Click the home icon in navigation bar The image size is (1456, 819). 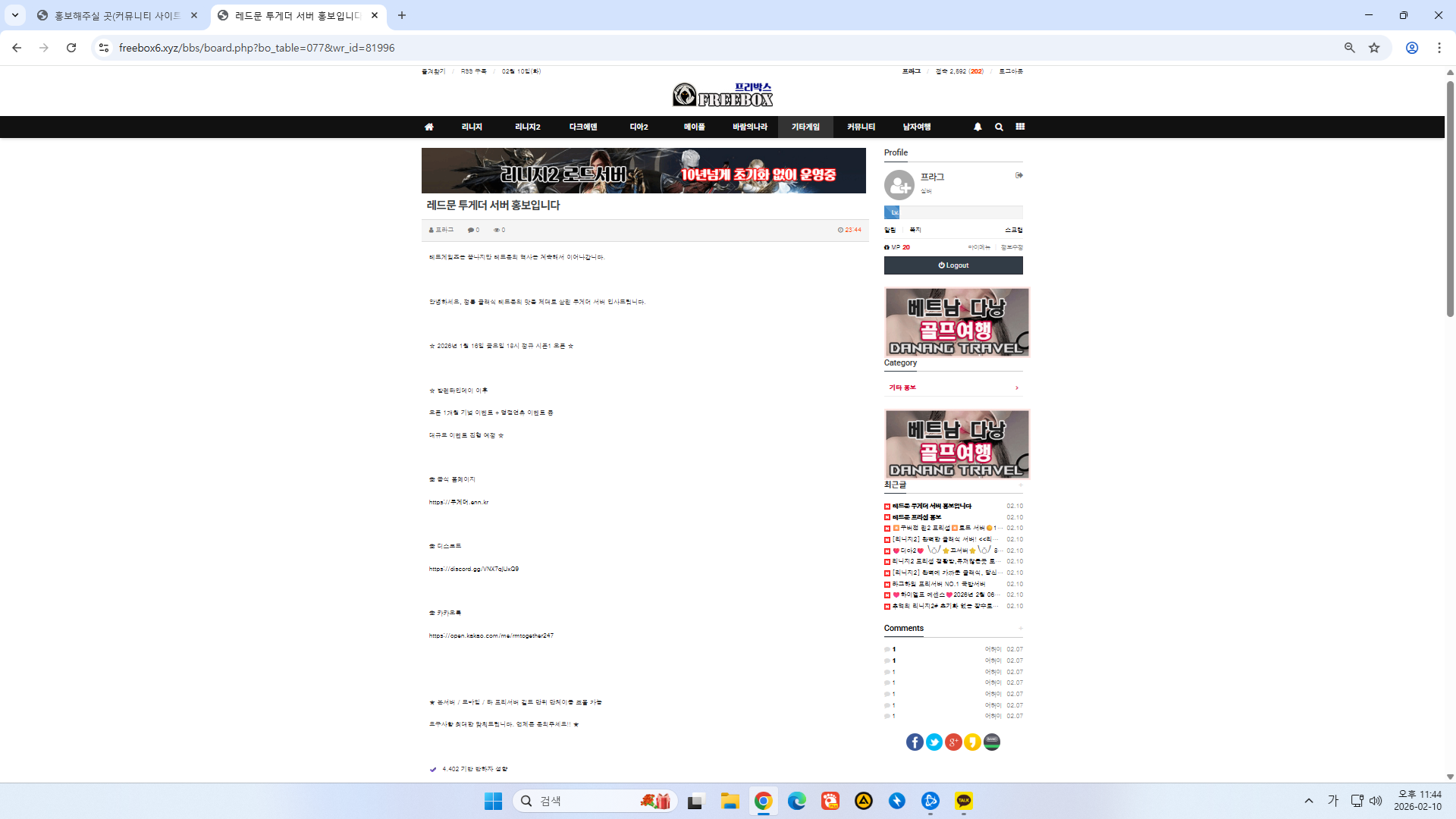tap(429, 127)
